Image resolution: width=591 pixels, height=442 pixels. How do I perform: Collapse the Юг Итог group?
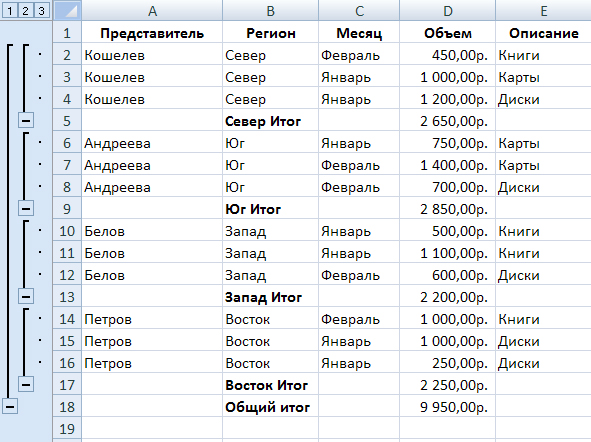(x=26, y=208)
